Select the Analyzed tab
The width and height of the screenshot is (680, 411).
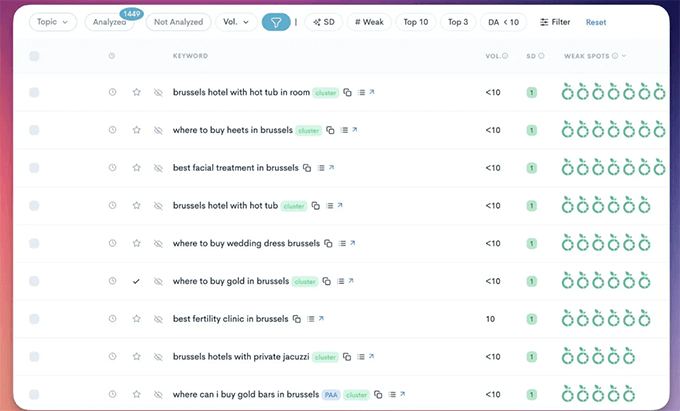[109, 22]
